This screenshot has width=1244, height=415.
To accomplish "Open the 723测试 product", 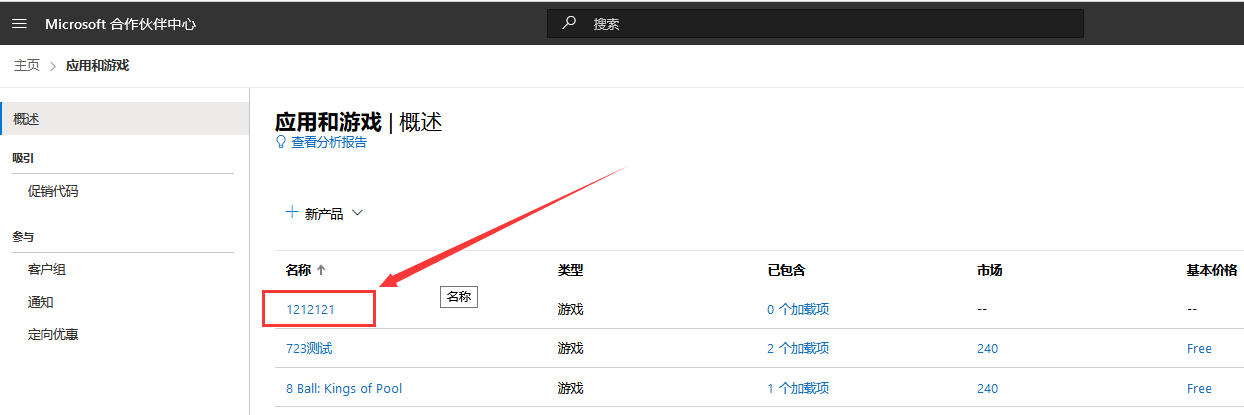I will click(x=309, y=349).
